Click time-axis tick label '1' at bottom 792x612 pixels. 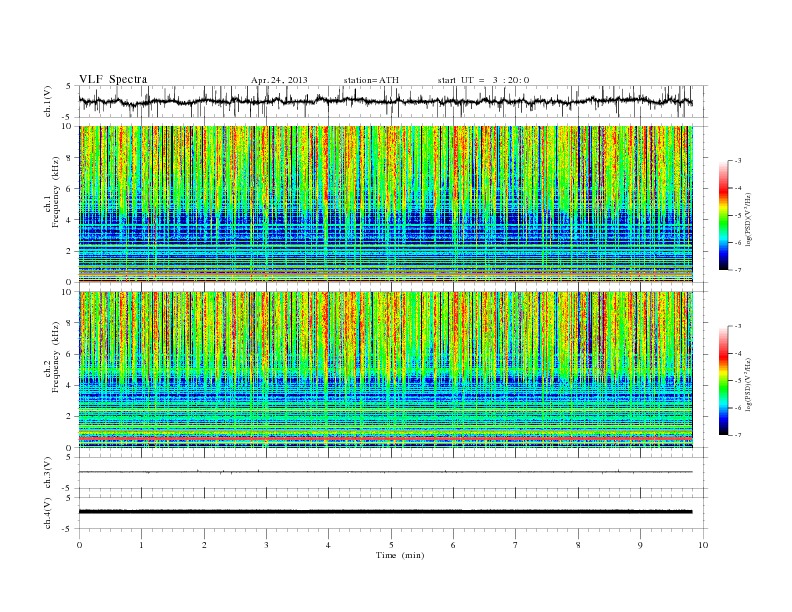tap(141, 545)
